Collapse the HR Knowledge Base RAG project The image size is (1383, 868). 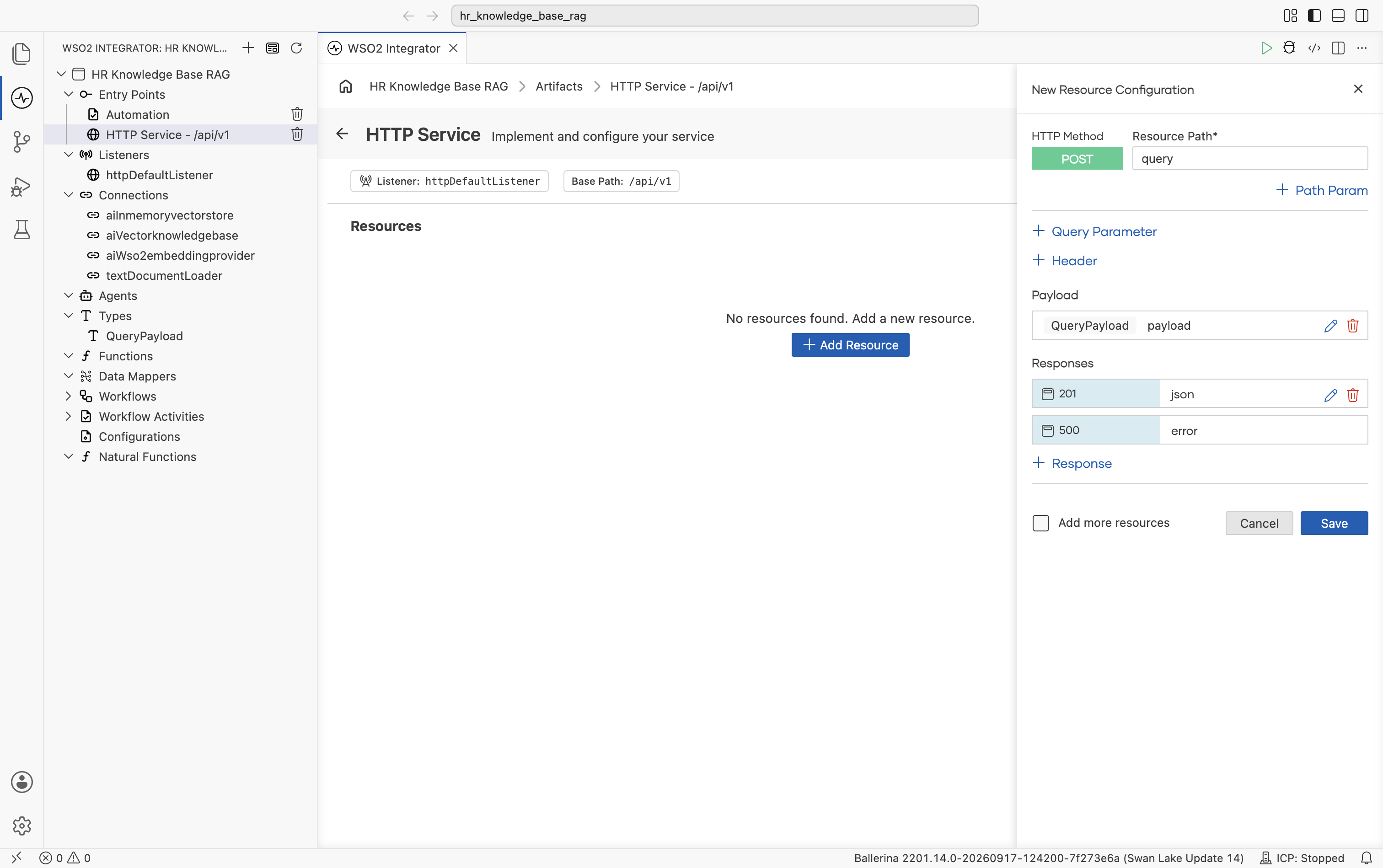(61, 74)
